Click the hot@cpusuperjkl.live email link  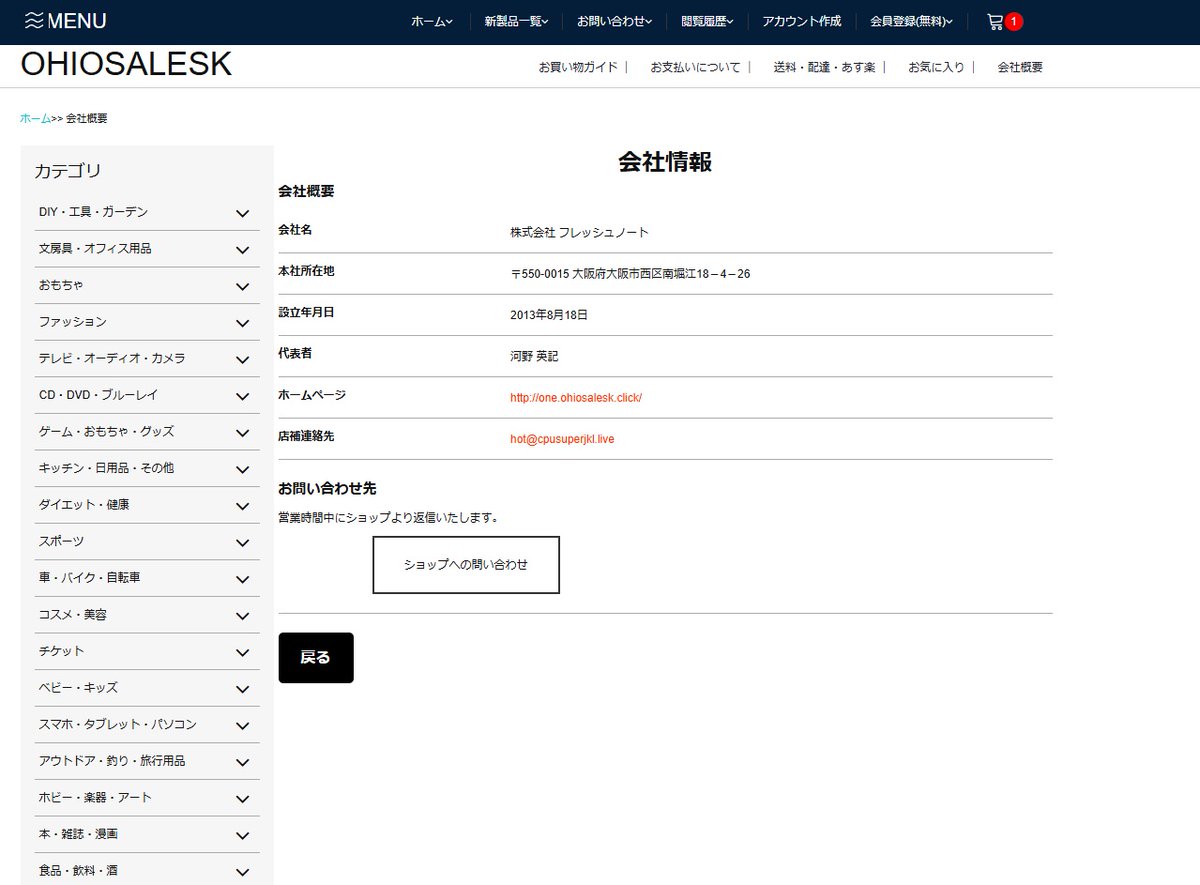point(561,438)
